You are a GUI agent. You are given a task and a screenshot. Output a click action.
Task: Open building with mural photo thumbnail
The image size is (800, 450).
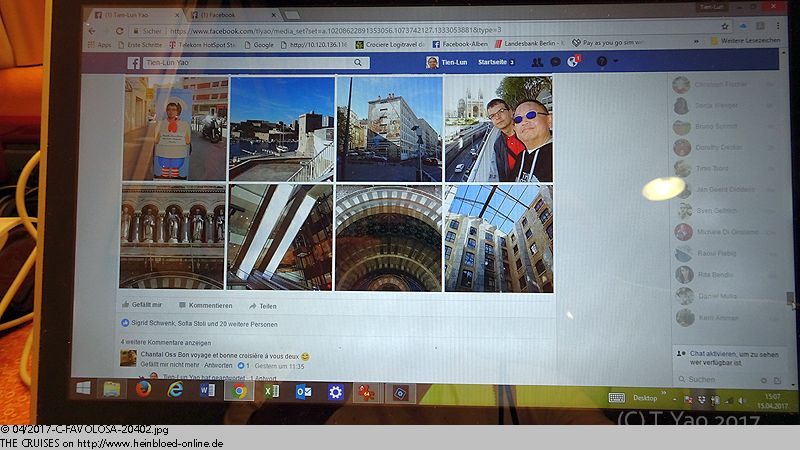(389, 129)
